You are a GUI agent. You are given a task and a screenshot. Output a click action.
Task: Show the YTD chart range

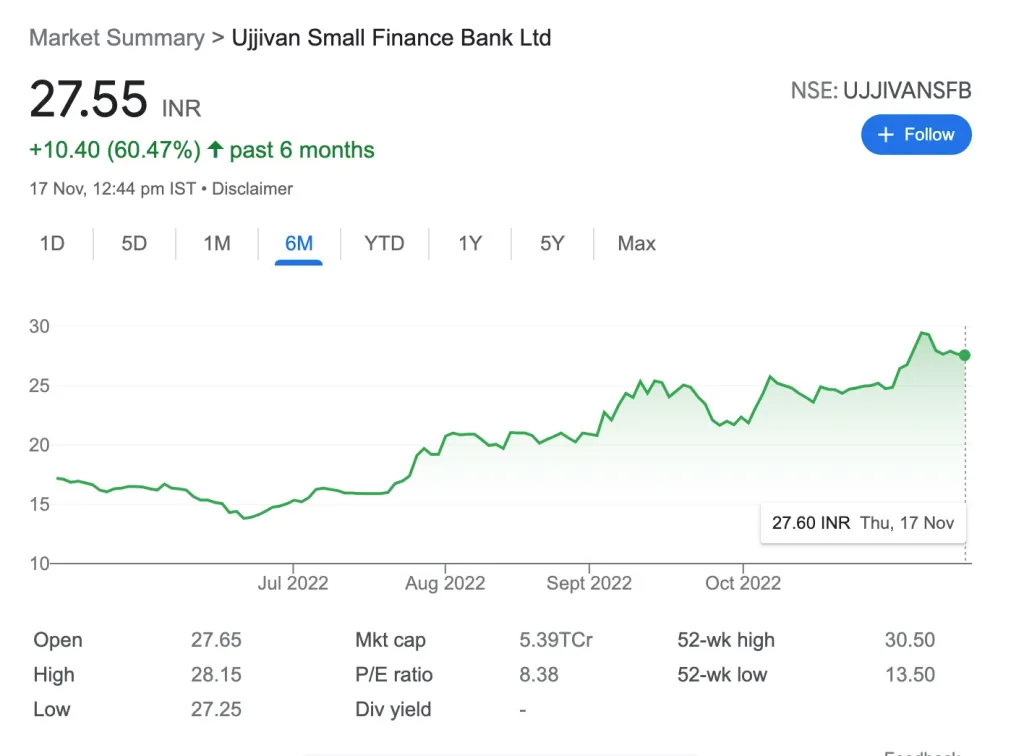pyautogui.click(x=384, y=244)
